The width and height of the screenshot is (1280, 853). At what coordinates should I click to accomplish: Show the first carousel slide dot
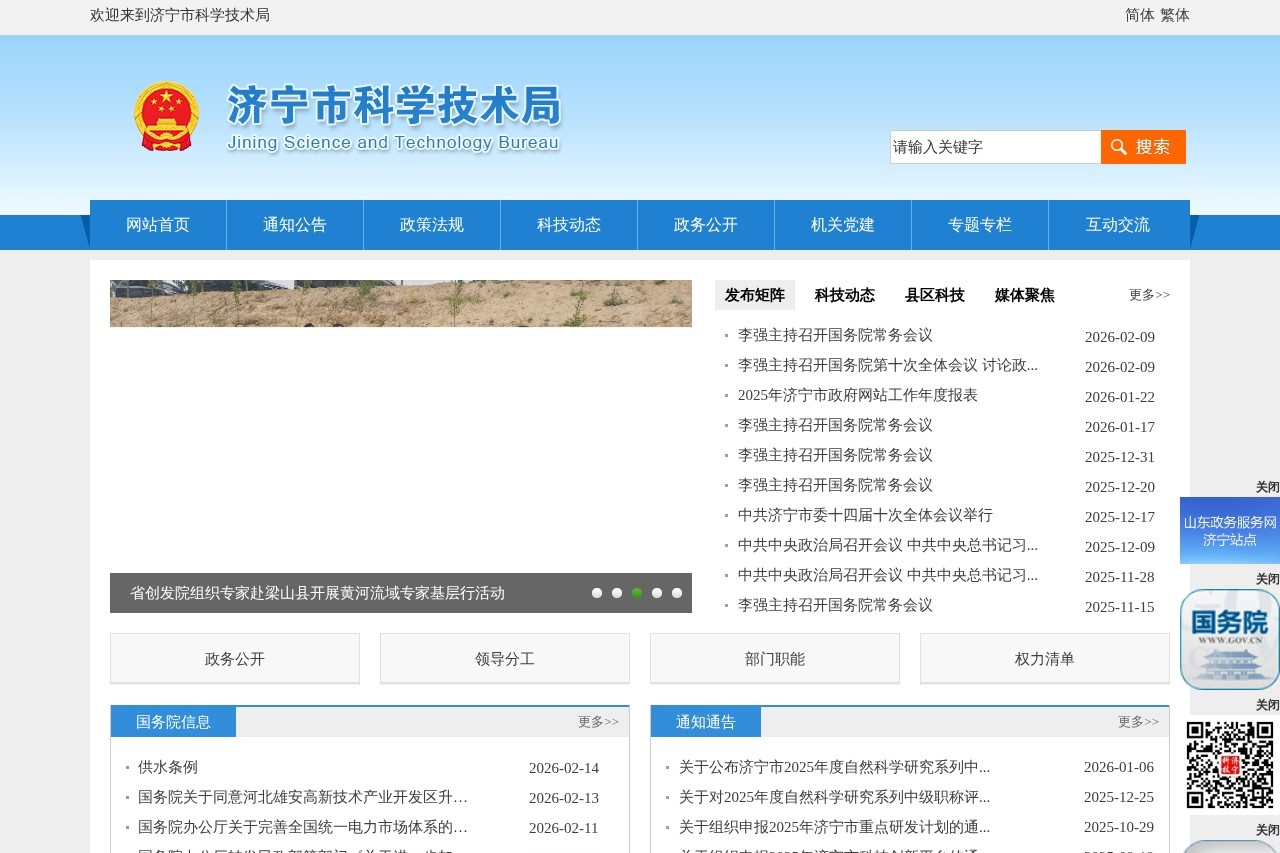(x=597, y=593)
